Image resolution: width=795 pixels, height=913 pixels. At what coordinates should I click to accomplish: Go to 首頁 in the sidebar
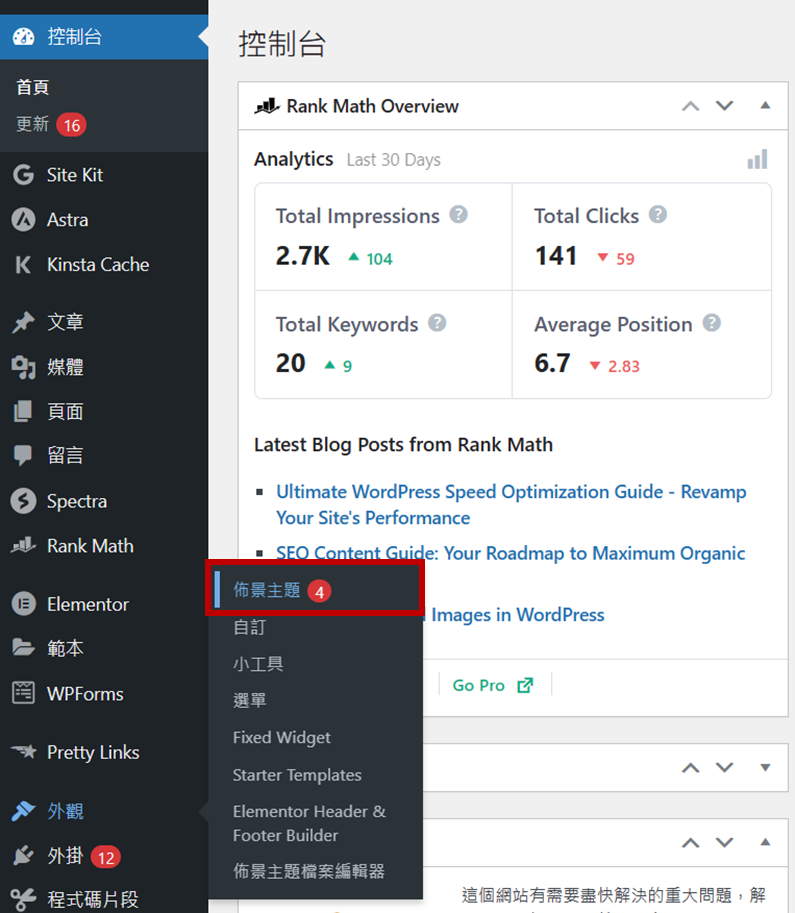[33, 87]
